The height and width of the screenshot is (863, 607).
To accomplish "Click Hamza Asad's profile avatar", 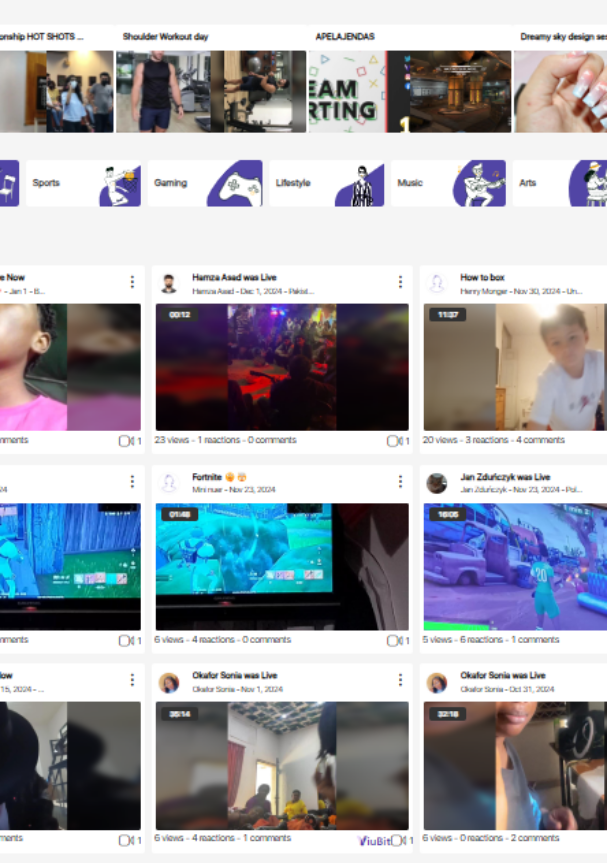I will 169,284.
